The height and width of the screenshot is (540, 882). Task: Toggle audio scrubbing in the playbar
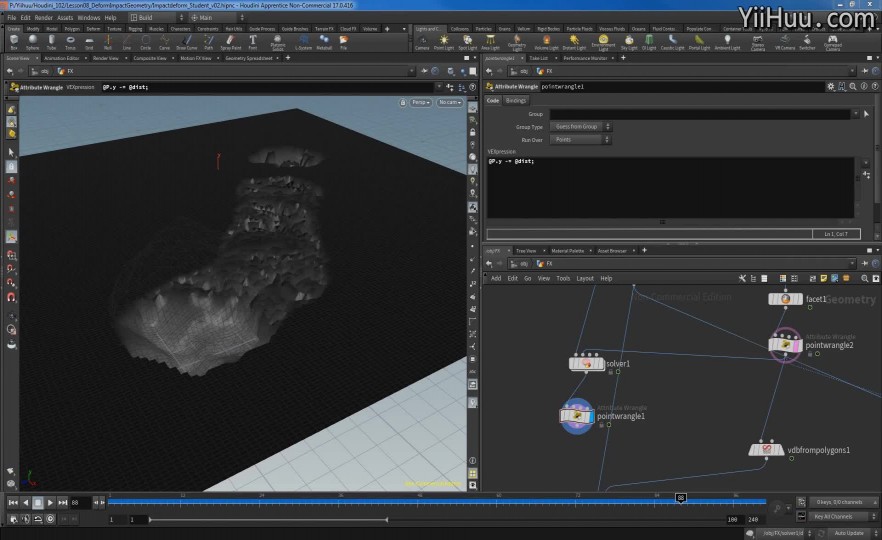coord(25,519)
